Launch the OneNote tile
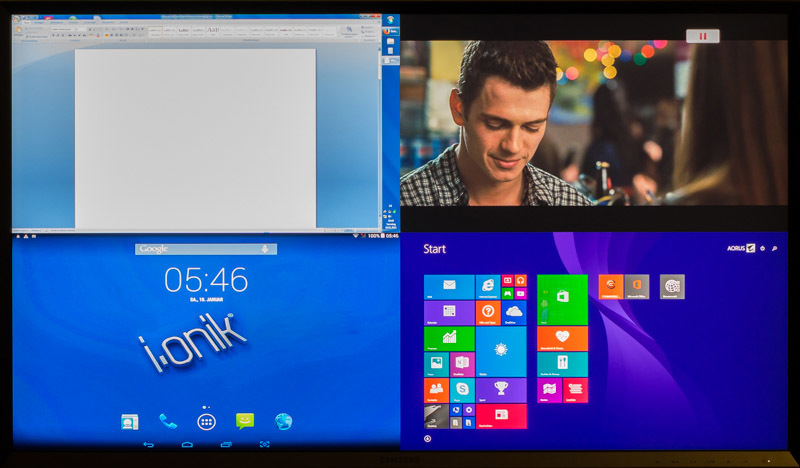The width and height of the screenshot is (800, 468). [x=462, y=364]
